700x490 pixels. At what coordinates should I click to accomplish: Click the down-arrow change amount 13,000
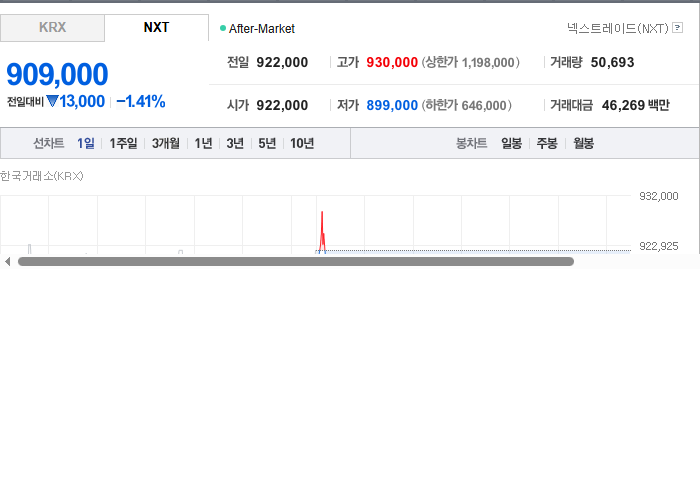click(x=75, y=102)
